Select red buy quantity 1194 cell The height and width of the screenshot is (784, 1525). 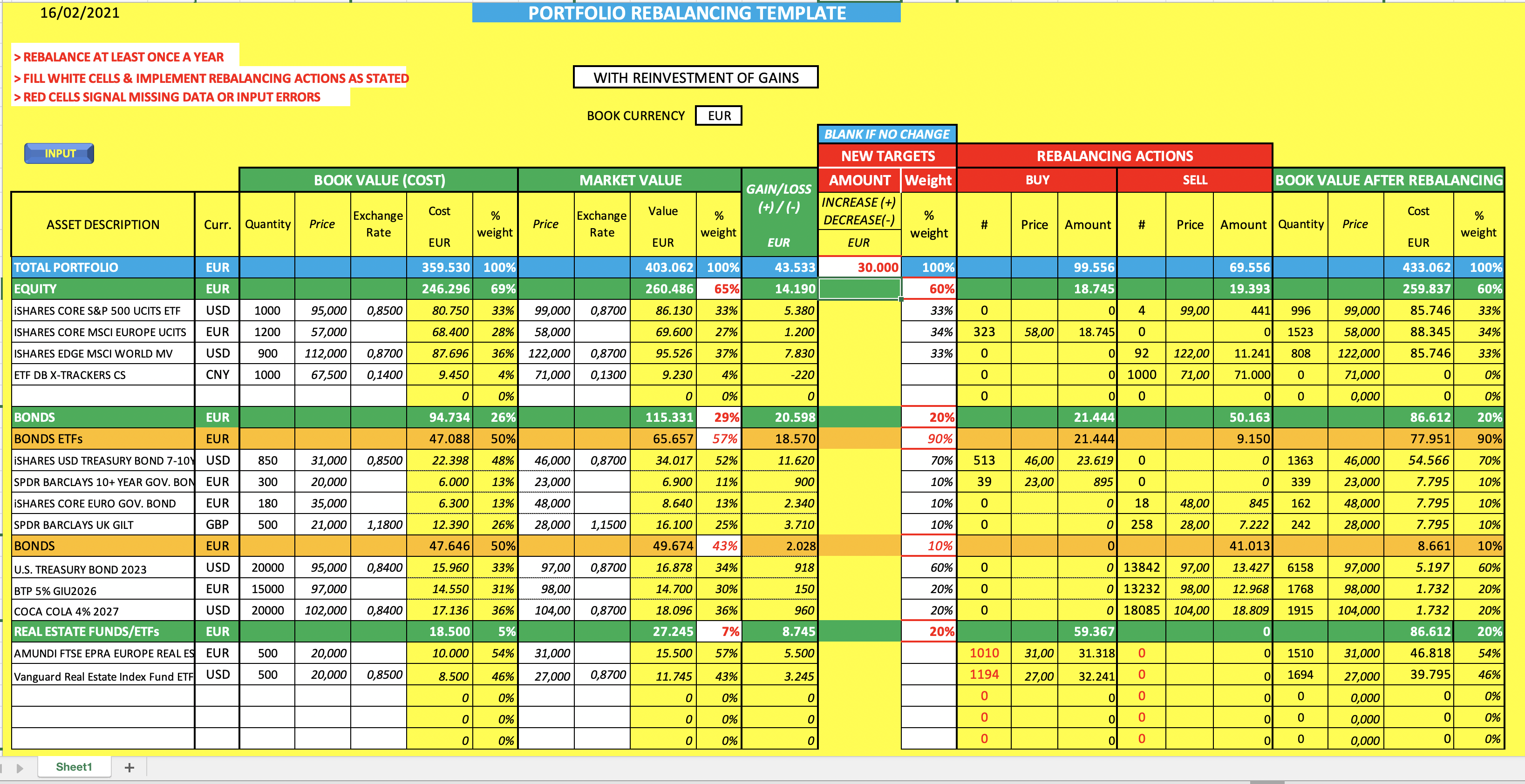pyautogui.click(x=984, y=675)
